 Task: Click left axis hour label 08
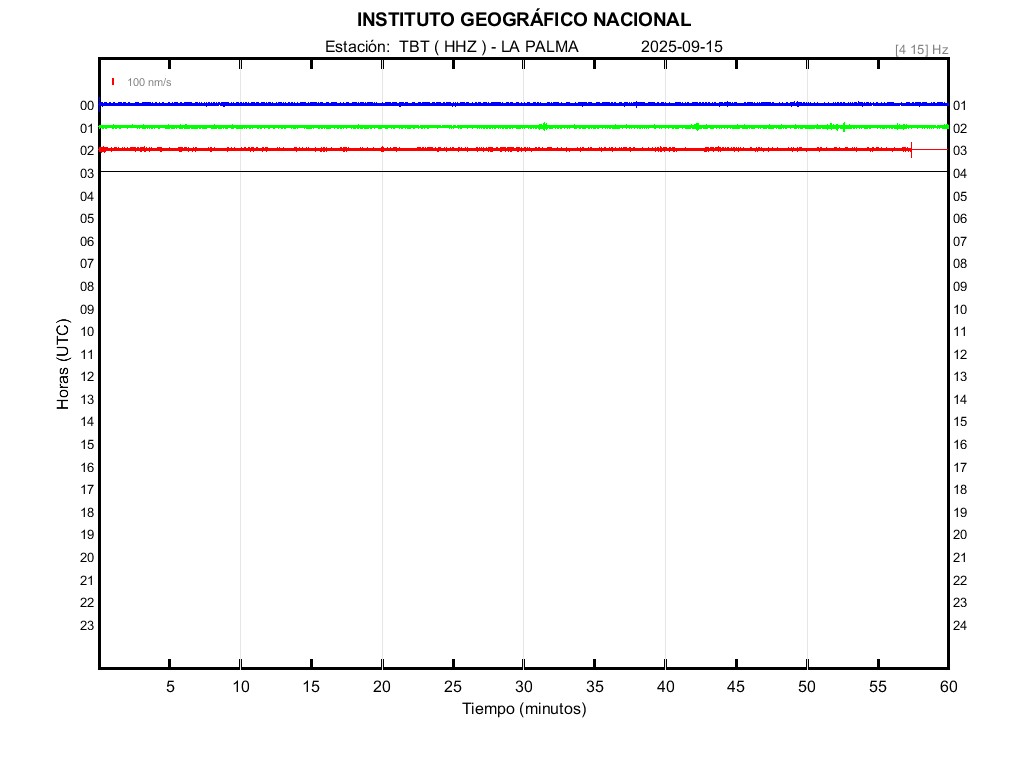pos(87,287)
